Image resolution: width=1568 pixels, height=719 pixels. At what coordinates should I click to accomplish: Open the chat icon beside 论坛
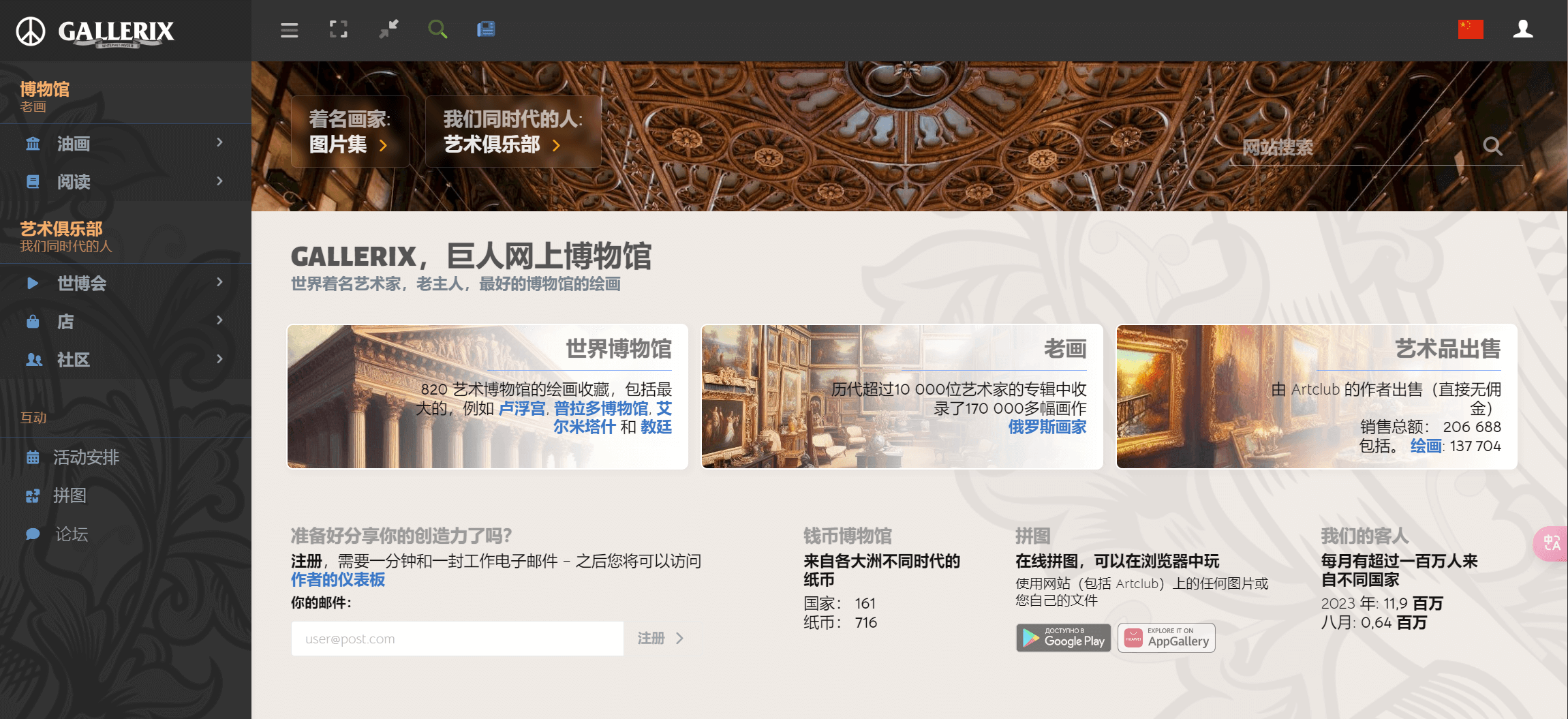[x=33, y=534]
